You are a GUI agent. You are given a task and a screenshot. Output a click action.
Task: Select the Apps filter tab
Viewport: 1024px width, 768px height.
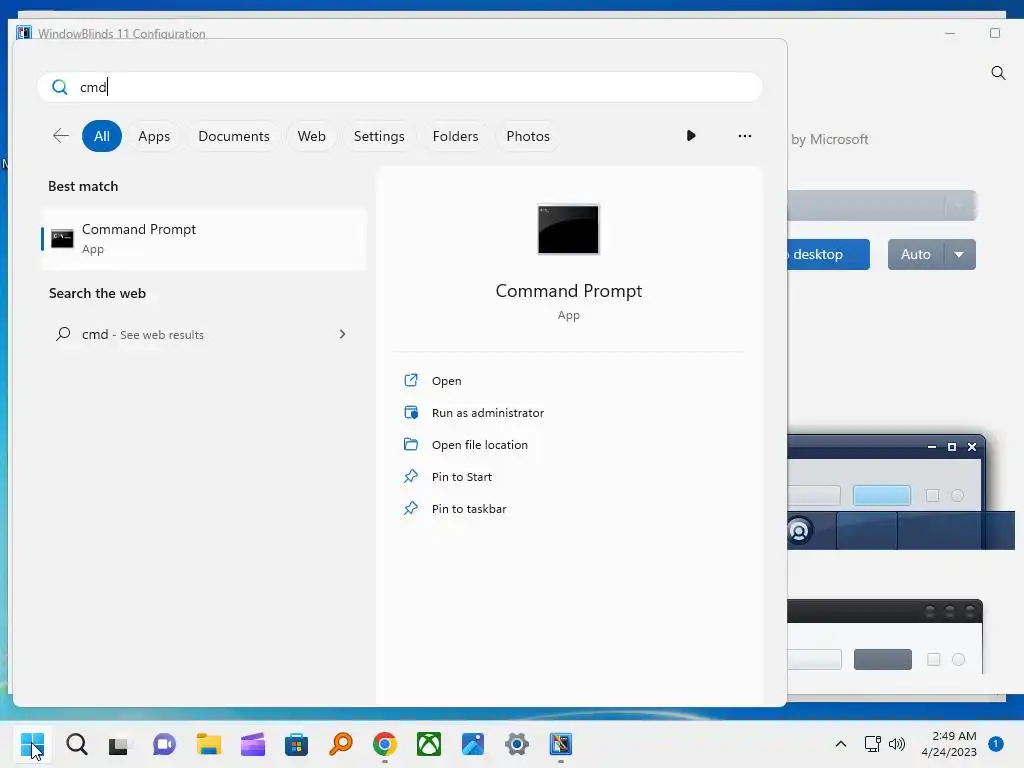point(154,136)
